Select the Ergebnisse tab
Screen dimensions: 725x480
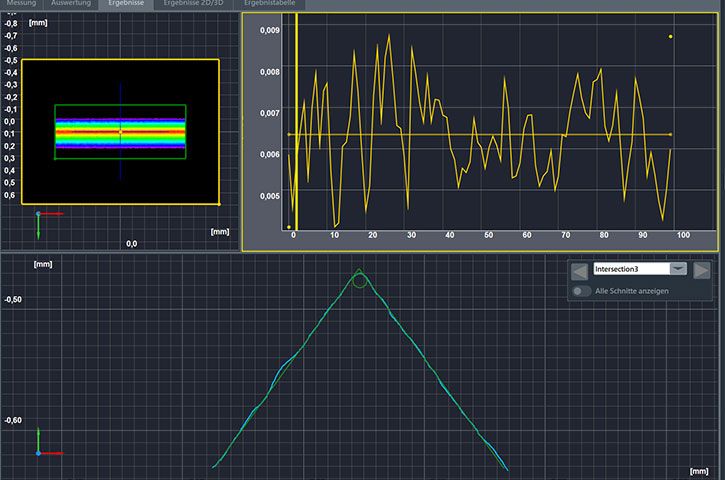[126, 4]
